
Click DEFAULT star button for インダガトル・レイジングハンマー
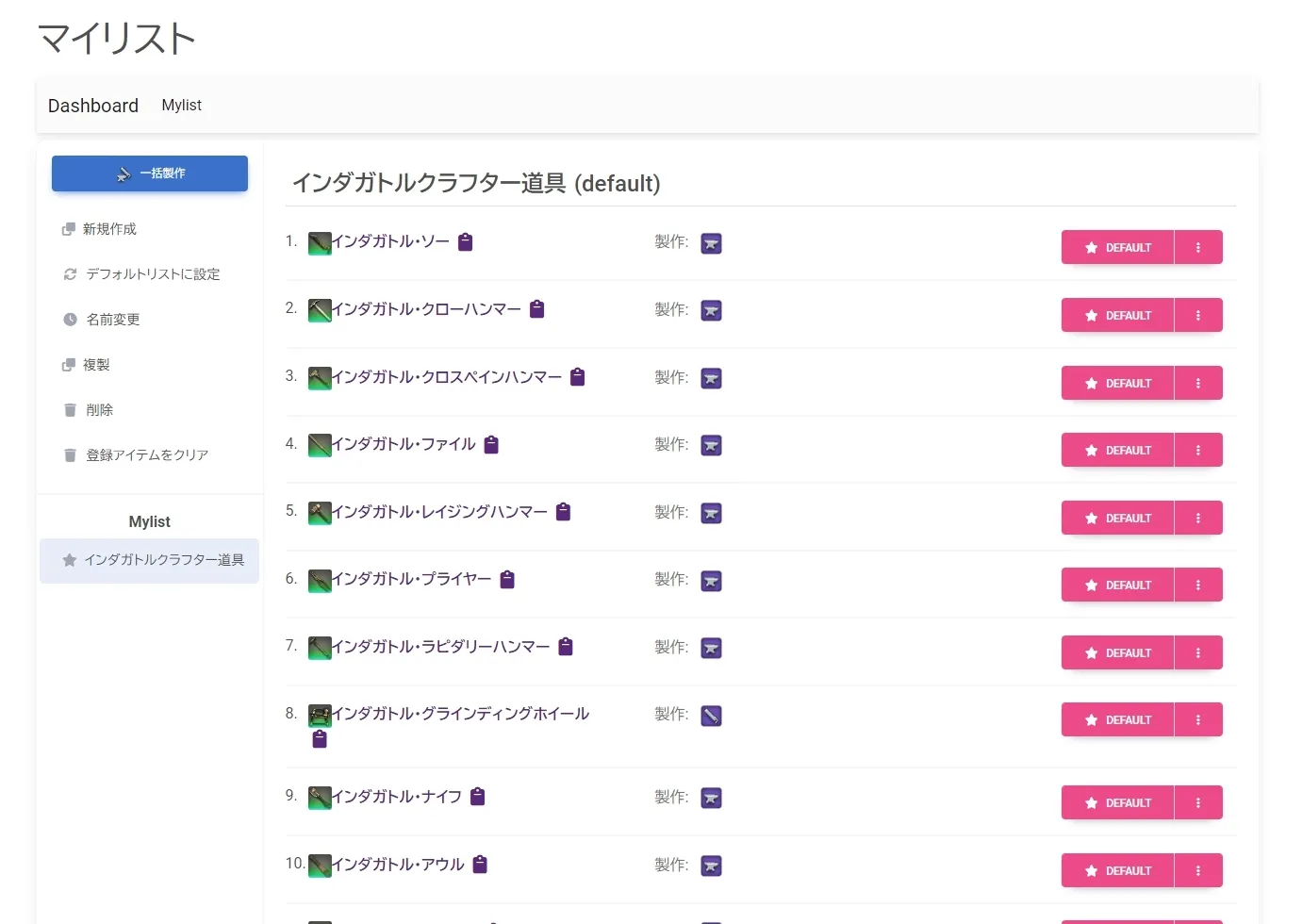1117,518
